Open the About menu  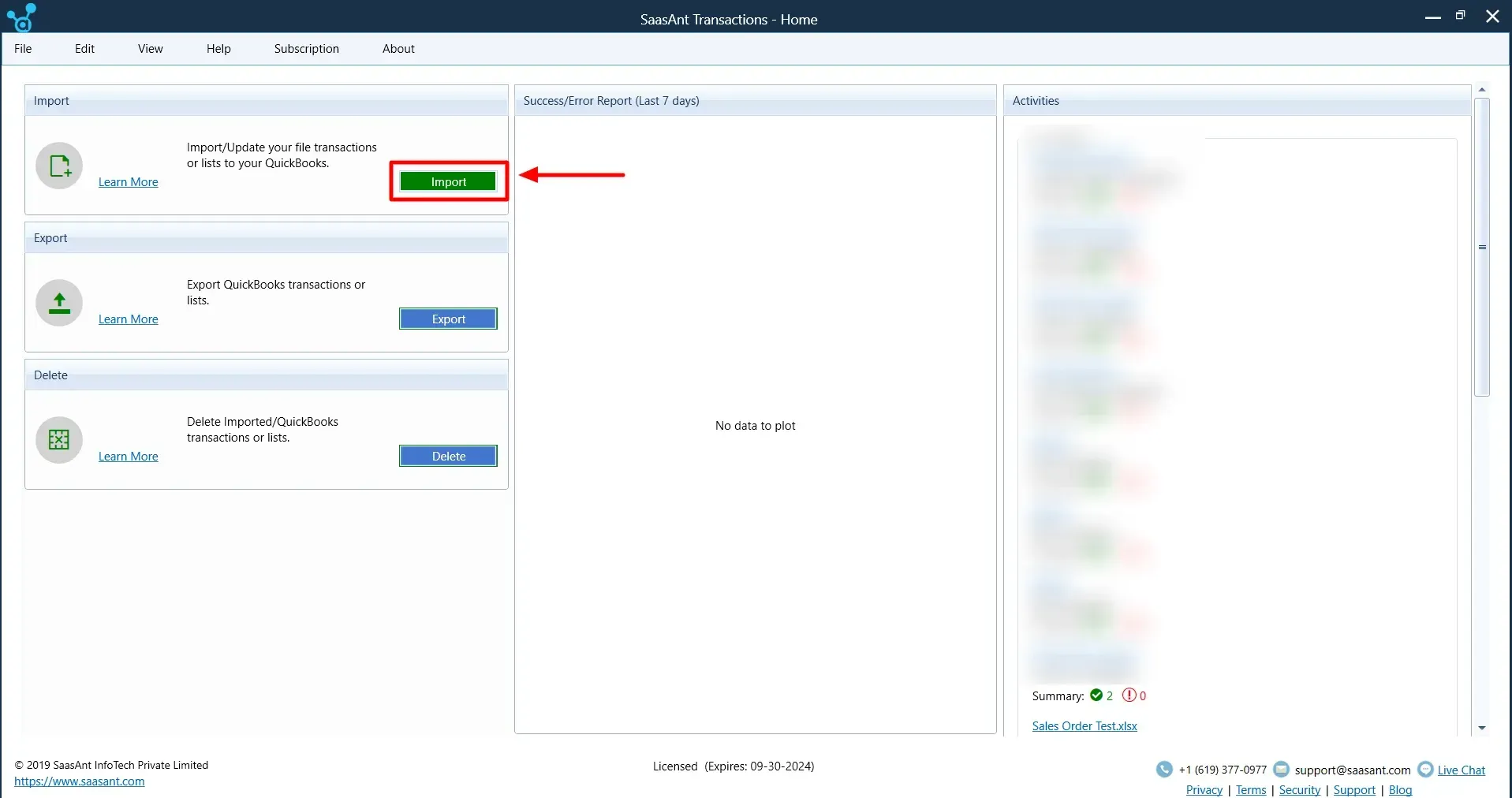tap(398, 49)
